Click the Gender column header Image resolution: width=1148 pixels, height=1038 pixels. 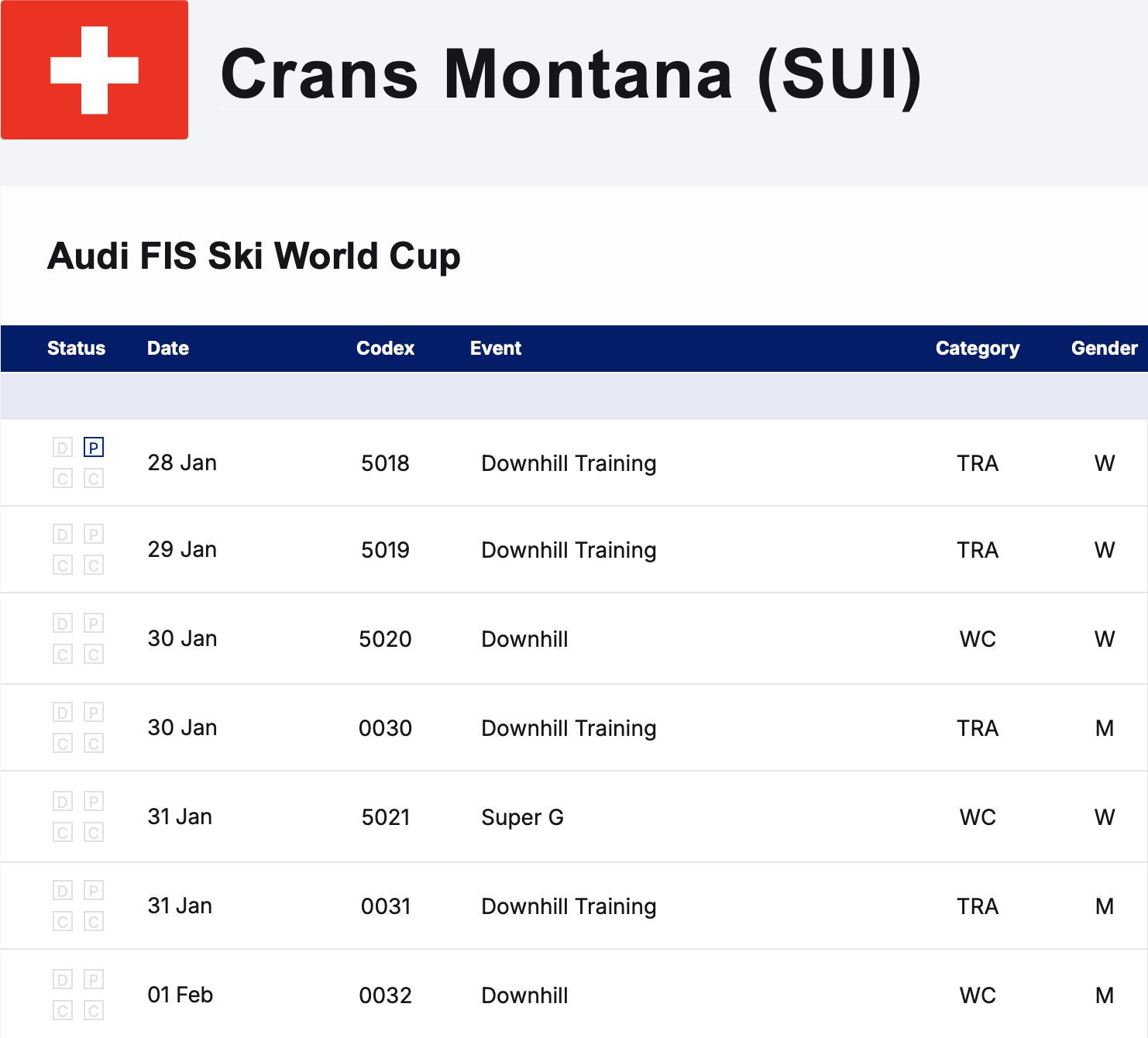click(x=1105, y=349)
